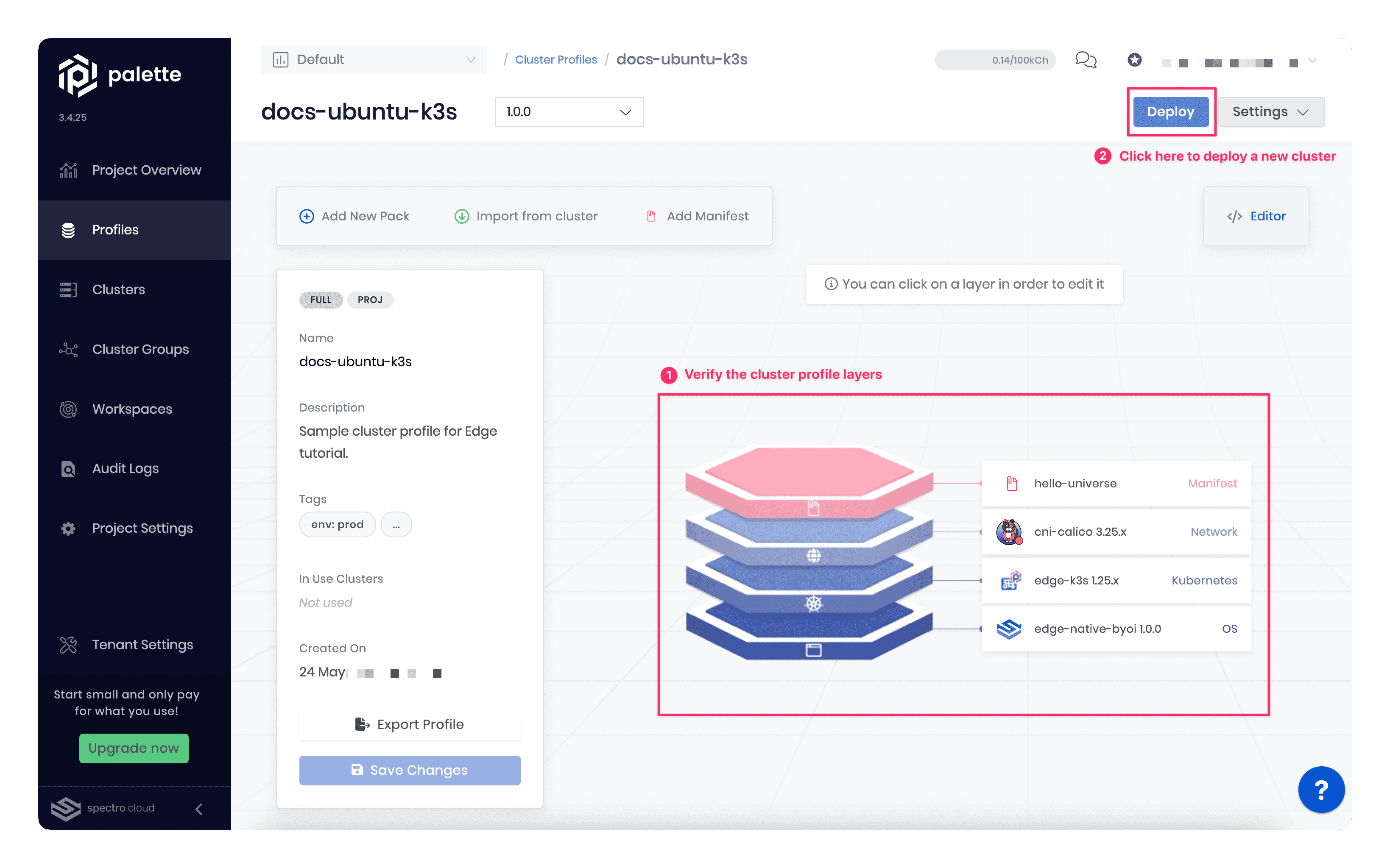This screenshot has height=868, width=1390.
Task: Click the Add New Pack button
Action: (x=354, y=216)
